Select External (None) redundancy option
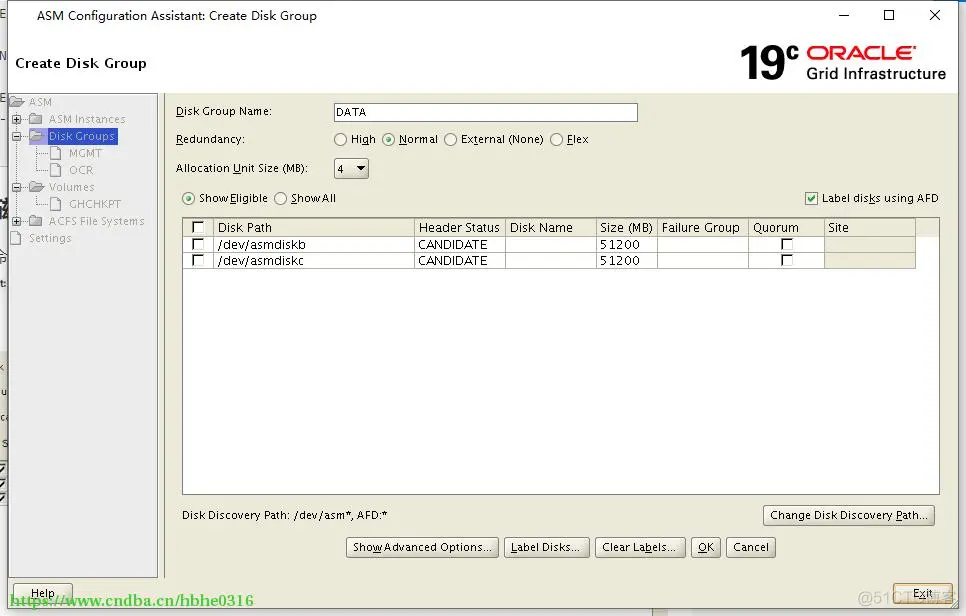966x616 pixels. point(450,140)
